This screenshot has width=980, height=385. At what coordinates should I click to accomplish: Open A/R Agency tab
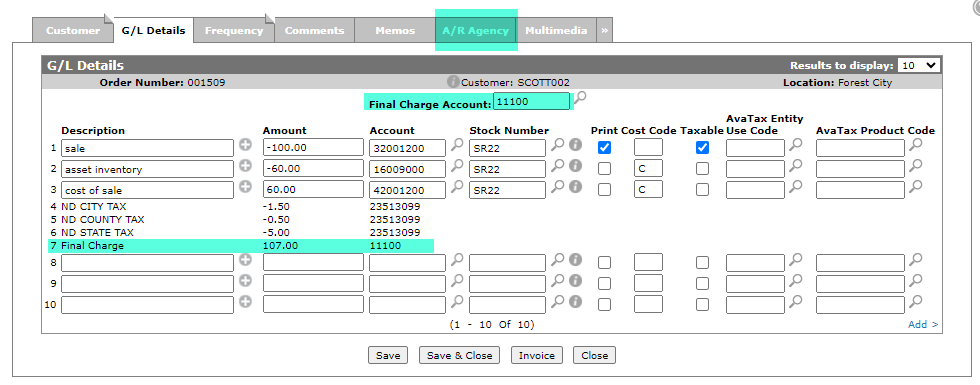coord(476,30)
